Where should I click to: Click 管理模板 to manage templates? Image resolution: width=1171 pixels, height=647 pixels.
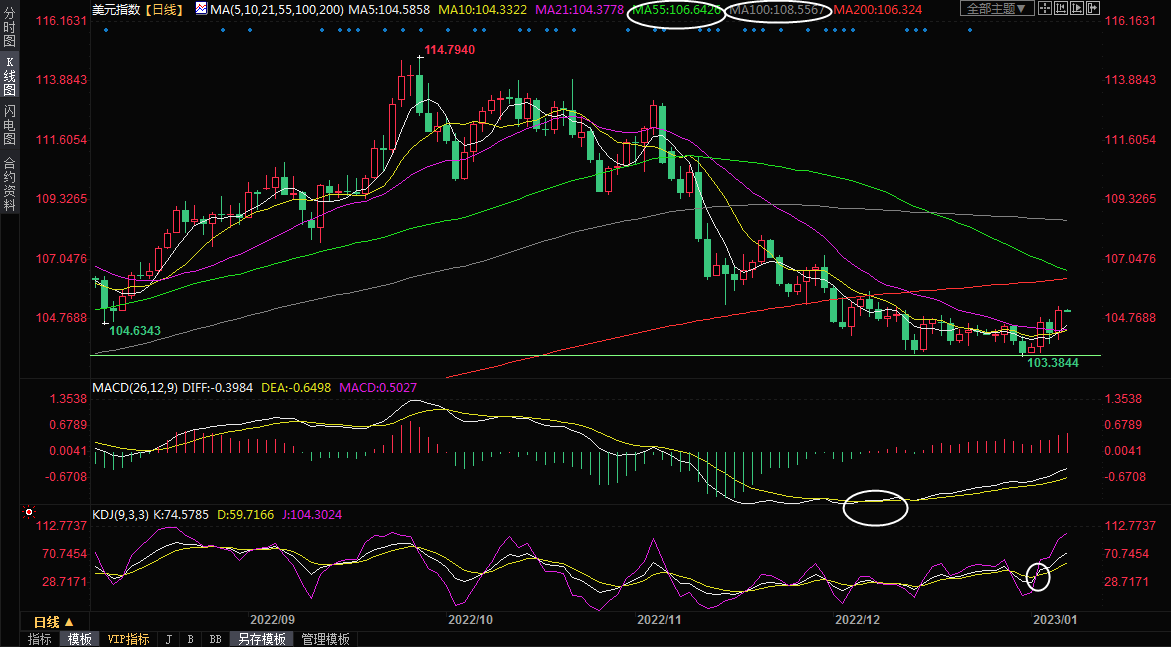click(x=325, y=639)
